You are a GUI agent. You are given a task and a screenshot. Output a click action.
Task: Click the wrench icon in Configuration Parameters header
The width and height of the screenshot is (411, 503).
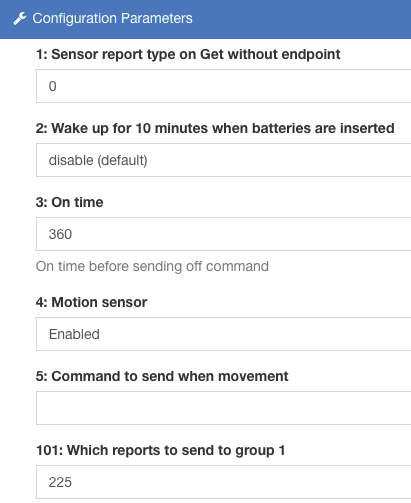[x=20, y=19]
